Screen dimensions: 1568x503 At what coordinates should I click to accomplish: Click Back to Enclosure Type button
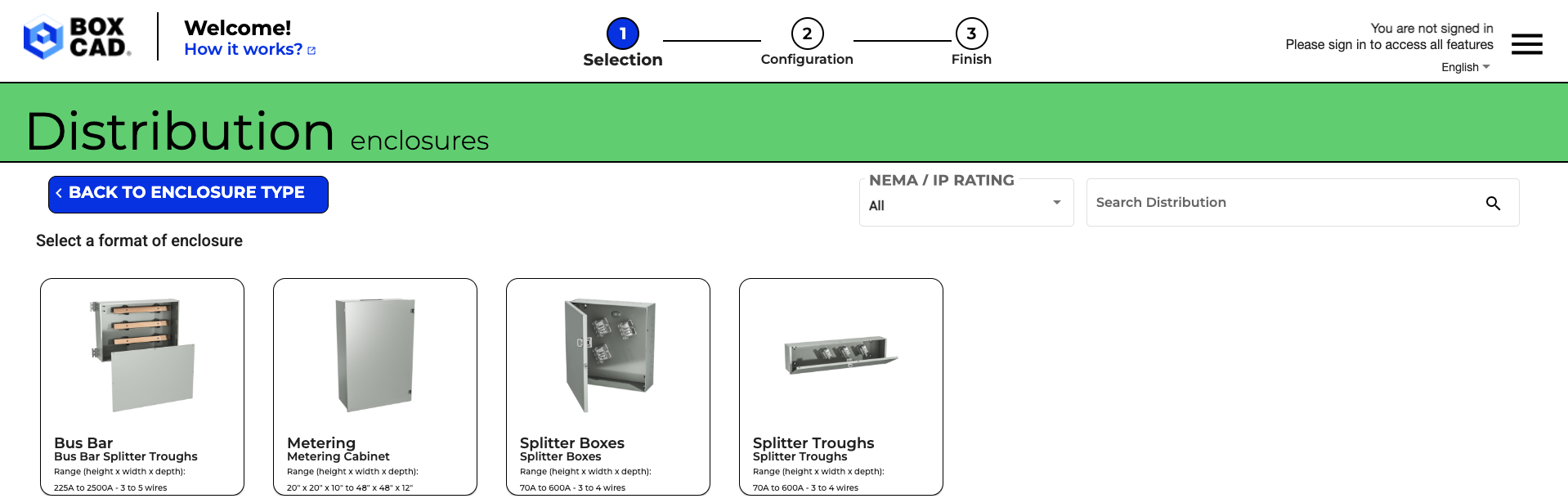[188, 195]
